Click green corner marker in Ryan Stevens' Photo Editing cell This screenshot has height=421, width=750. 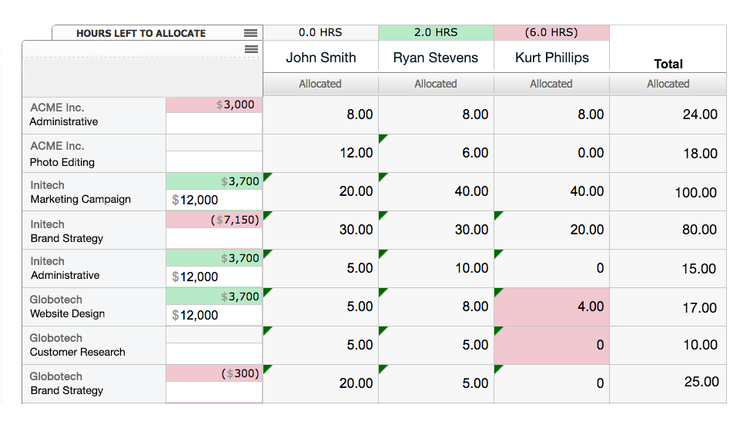(382, 138)
